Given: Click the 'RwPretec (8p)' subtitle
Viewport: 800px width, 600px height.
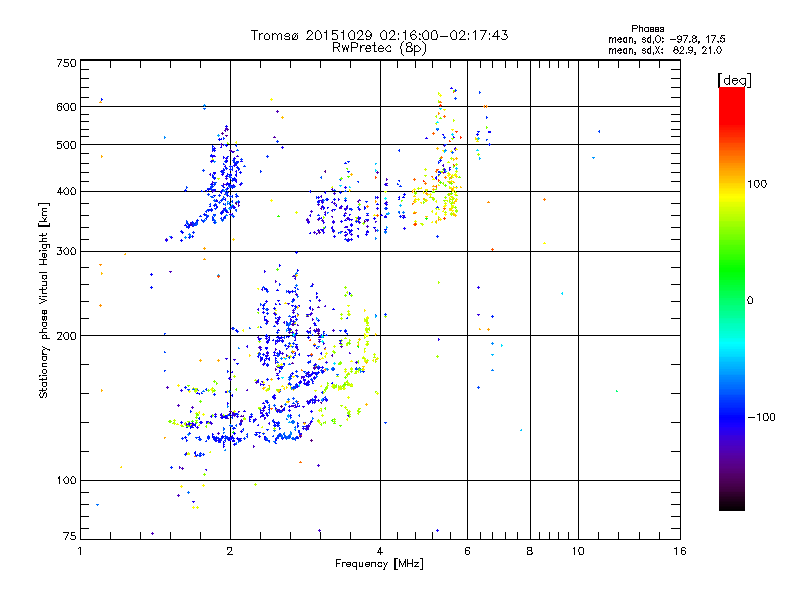Looking at the screenshot, I should (x=379, y=48).
